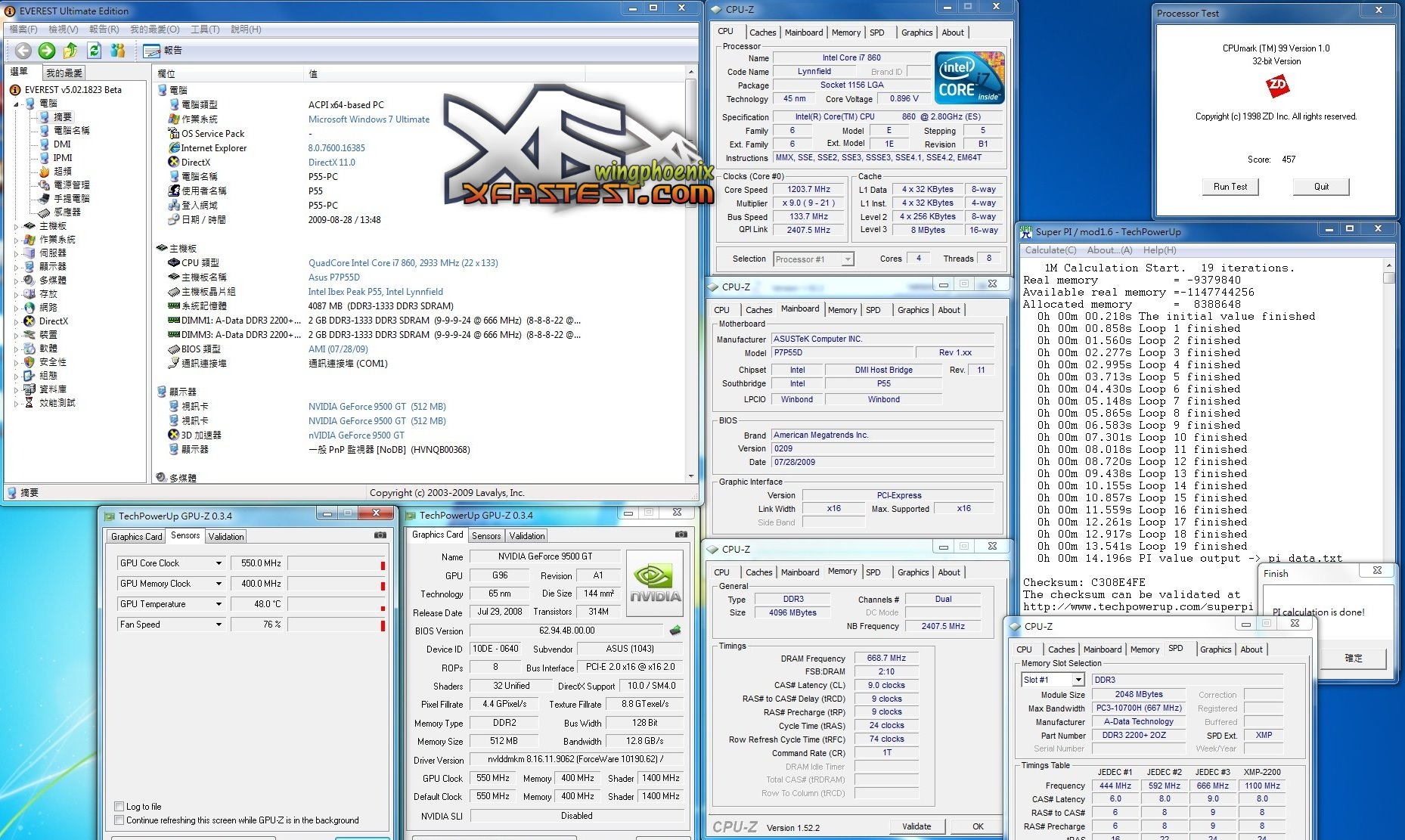Image resolution: width=1405 pixels, height=840 pixels.
Task: Go back with EVEREST's grey back arrow
Action: [23, 51]
